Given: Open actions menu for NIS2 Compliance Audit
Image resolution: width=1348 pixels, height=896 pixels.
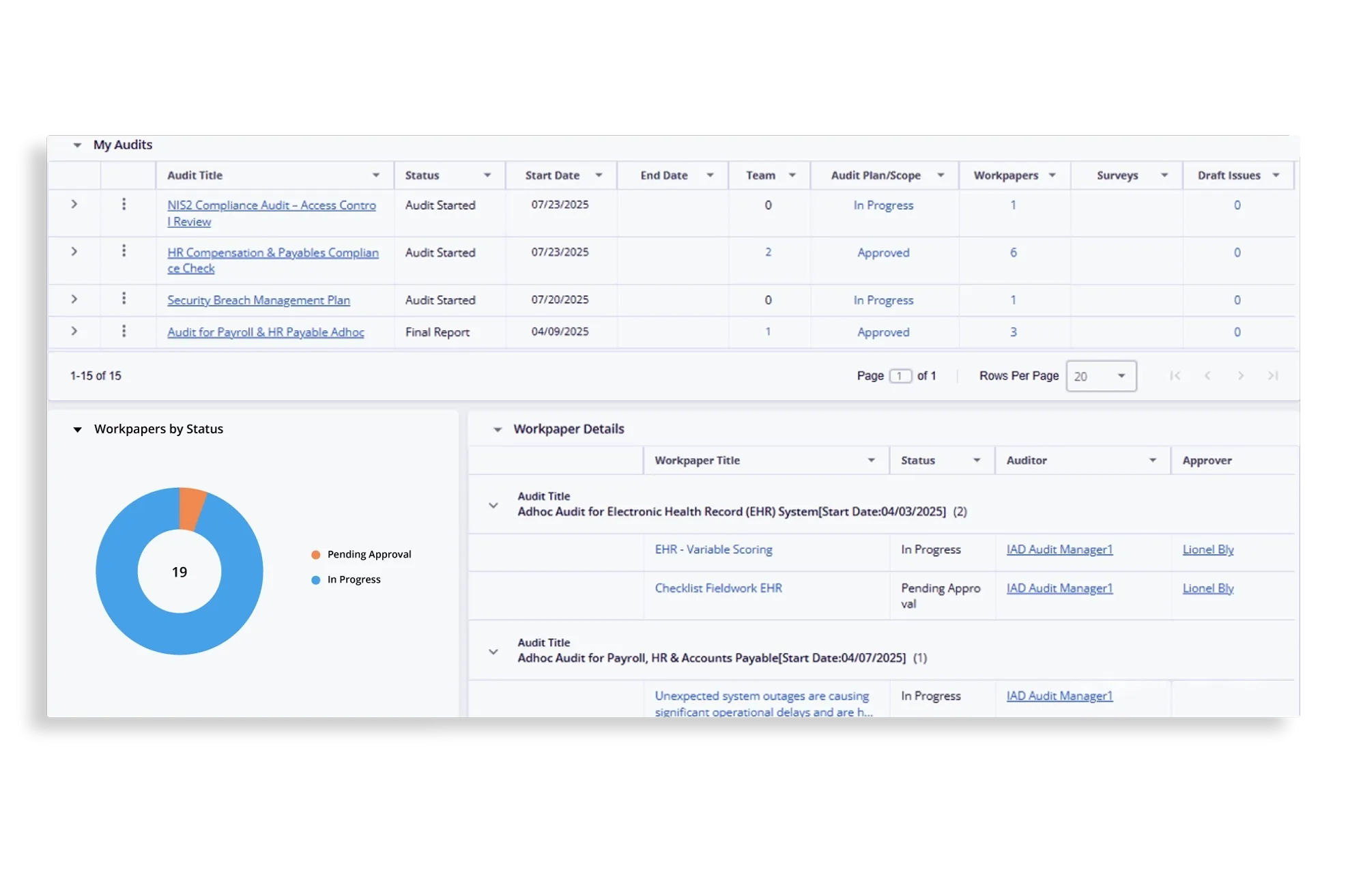Looking at the screenshot, I should click(124, 204).
